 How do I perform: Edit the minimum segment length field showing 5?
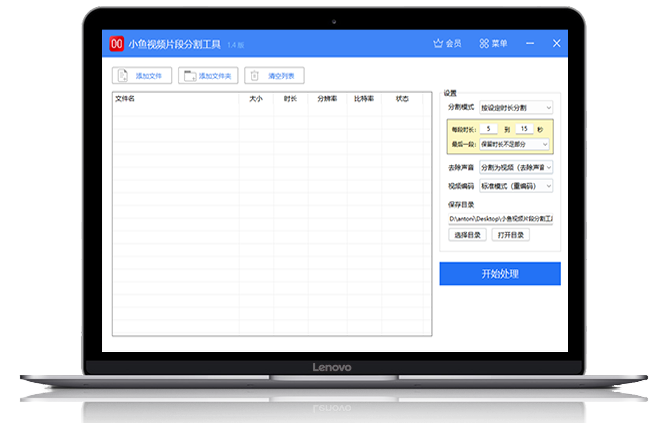[x=489, y=129]
